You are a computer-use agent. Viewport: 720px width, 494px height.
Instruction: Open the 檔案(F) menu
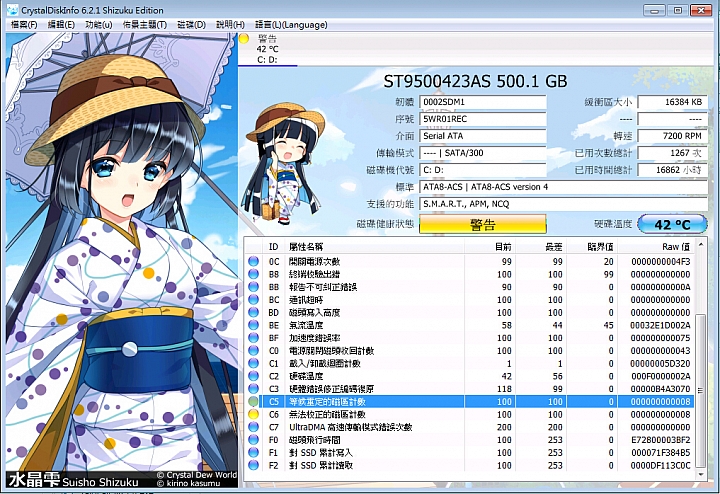pyautogui.click(x=24, y=25)
